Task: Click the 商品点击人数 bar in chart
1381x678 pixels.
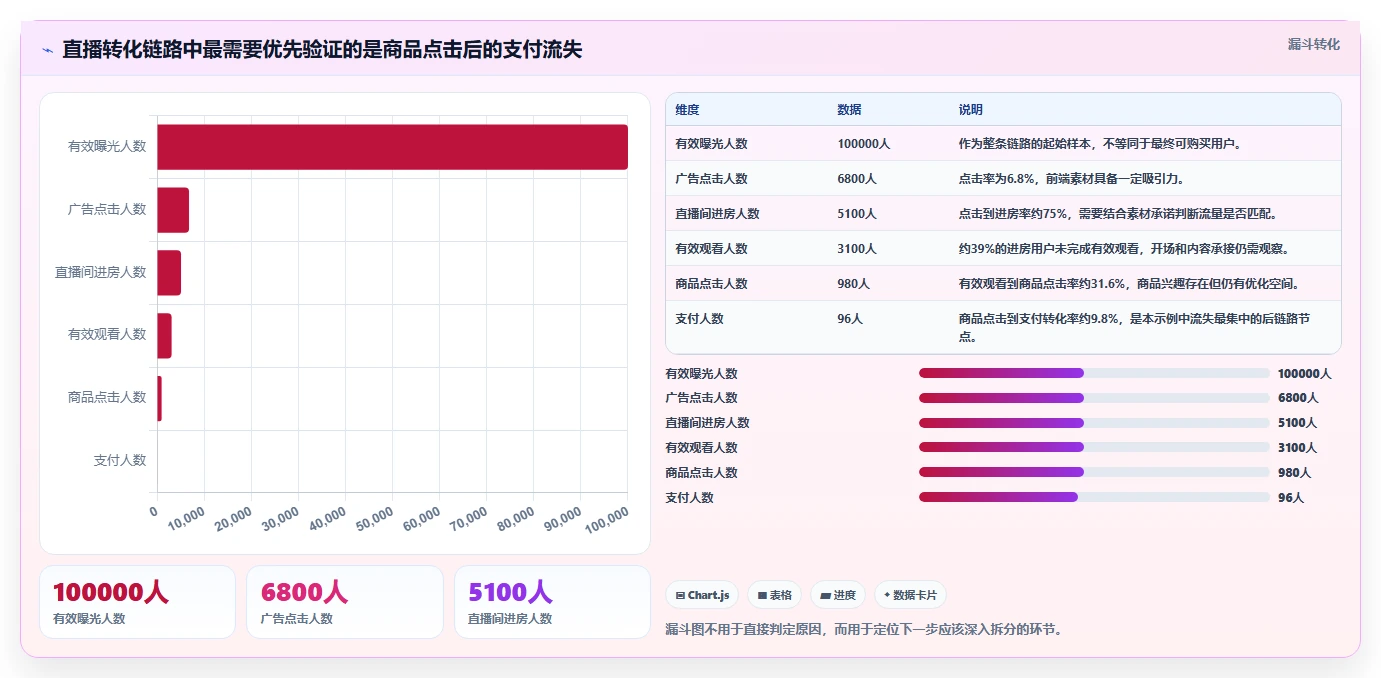Action: click(x=159, y=399)
